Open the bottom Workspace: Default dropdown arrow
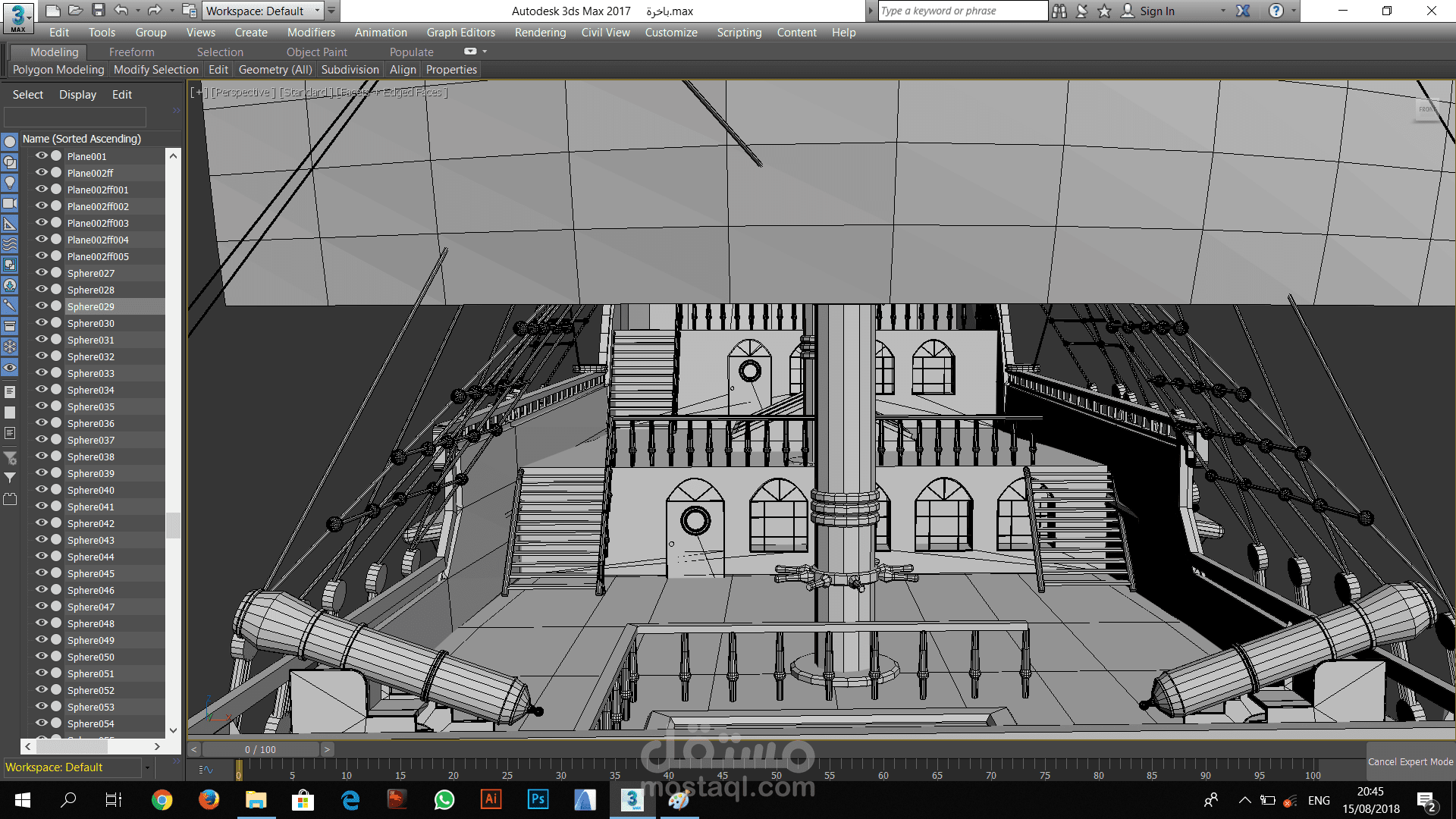The image size is (1456, 819). 147,767
